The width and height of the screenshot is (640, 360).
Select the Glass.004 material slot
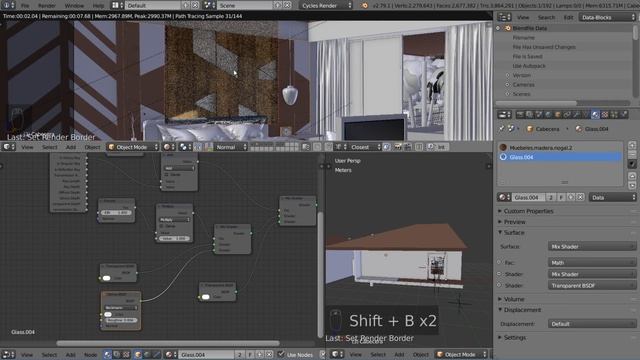point(560,157)
